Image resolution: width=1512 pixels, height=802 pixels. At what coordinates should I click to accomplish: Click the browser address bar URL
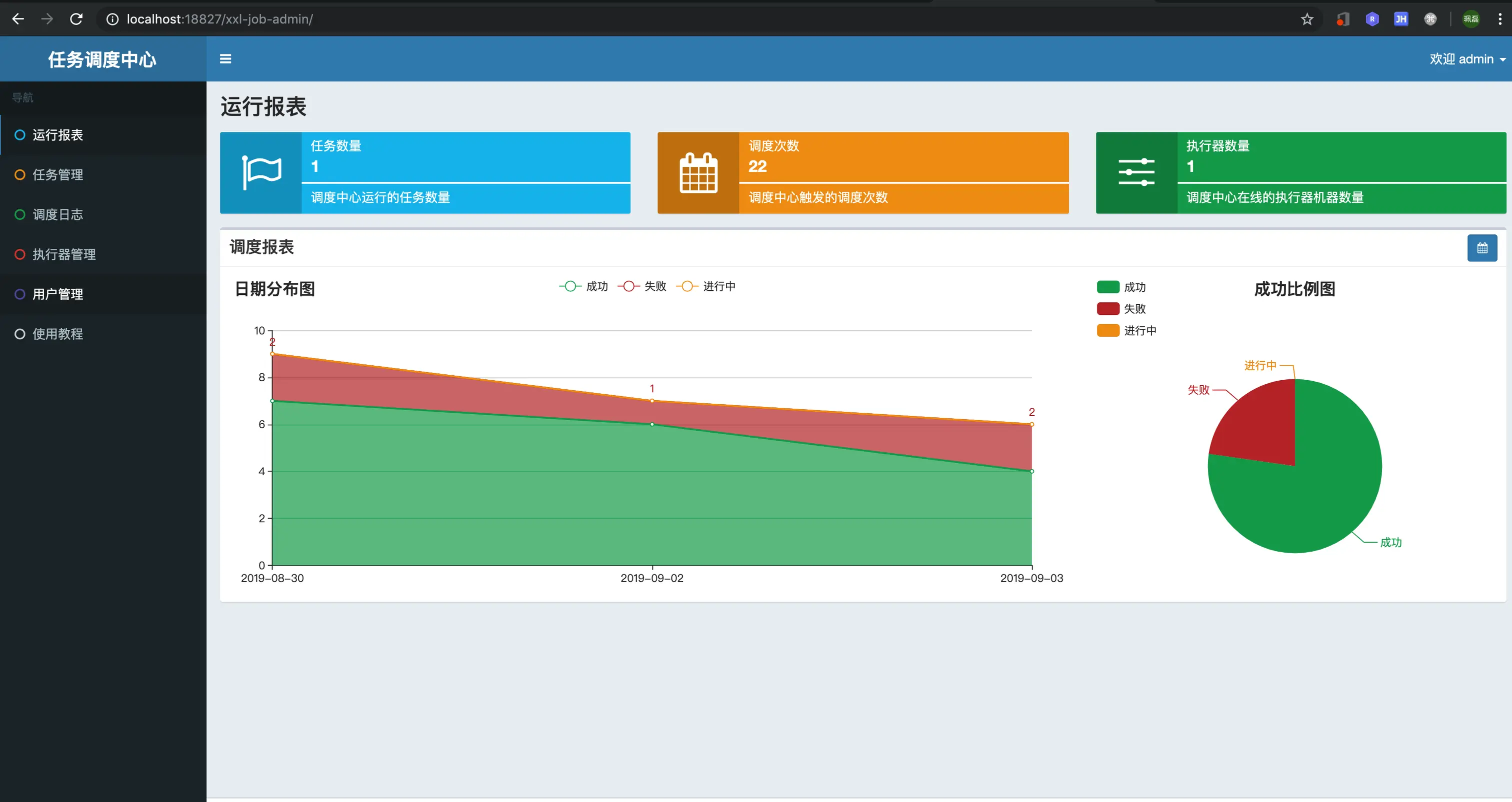219,19
